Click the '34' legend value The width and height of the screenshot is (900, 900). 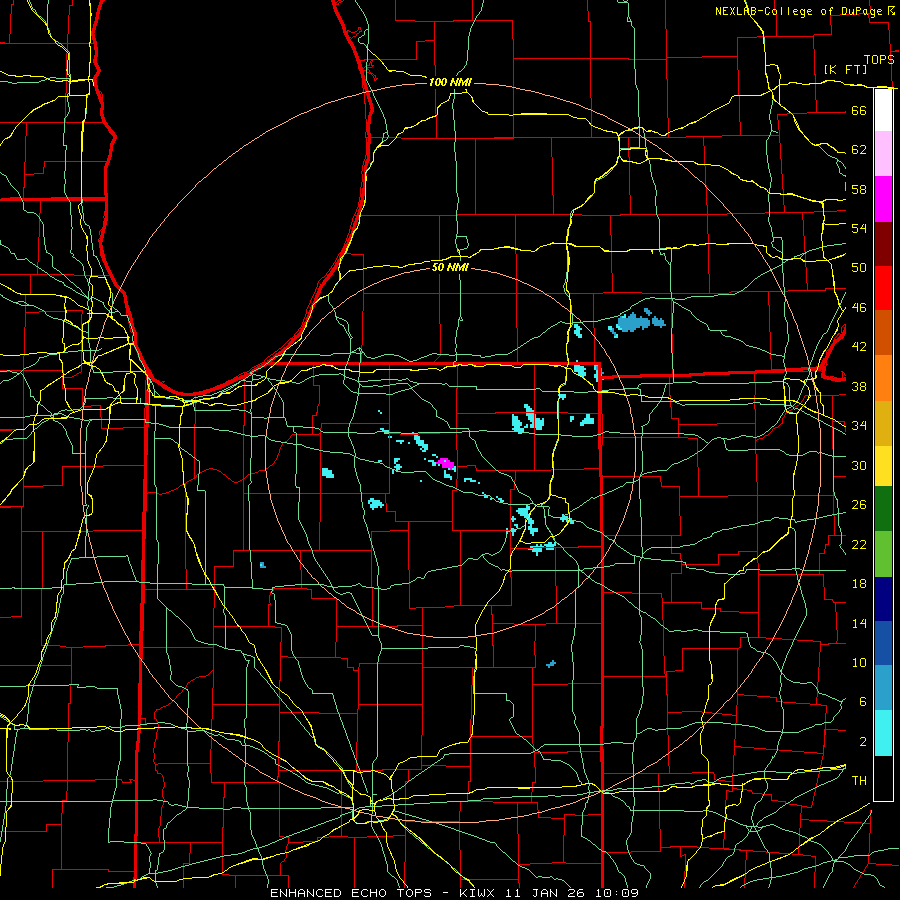(859, 425)
